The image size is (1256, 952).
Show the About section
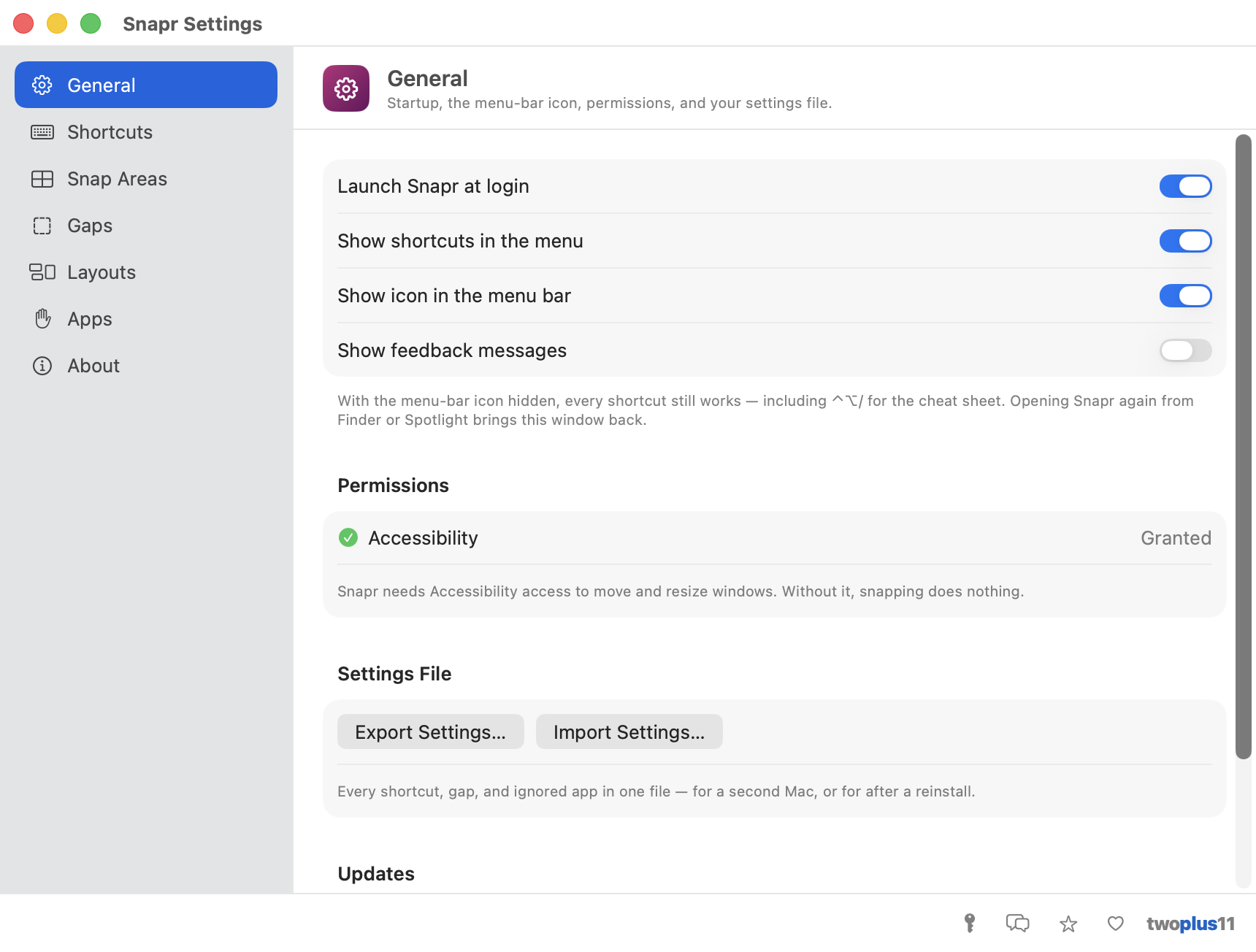click(x=146, y=366)
